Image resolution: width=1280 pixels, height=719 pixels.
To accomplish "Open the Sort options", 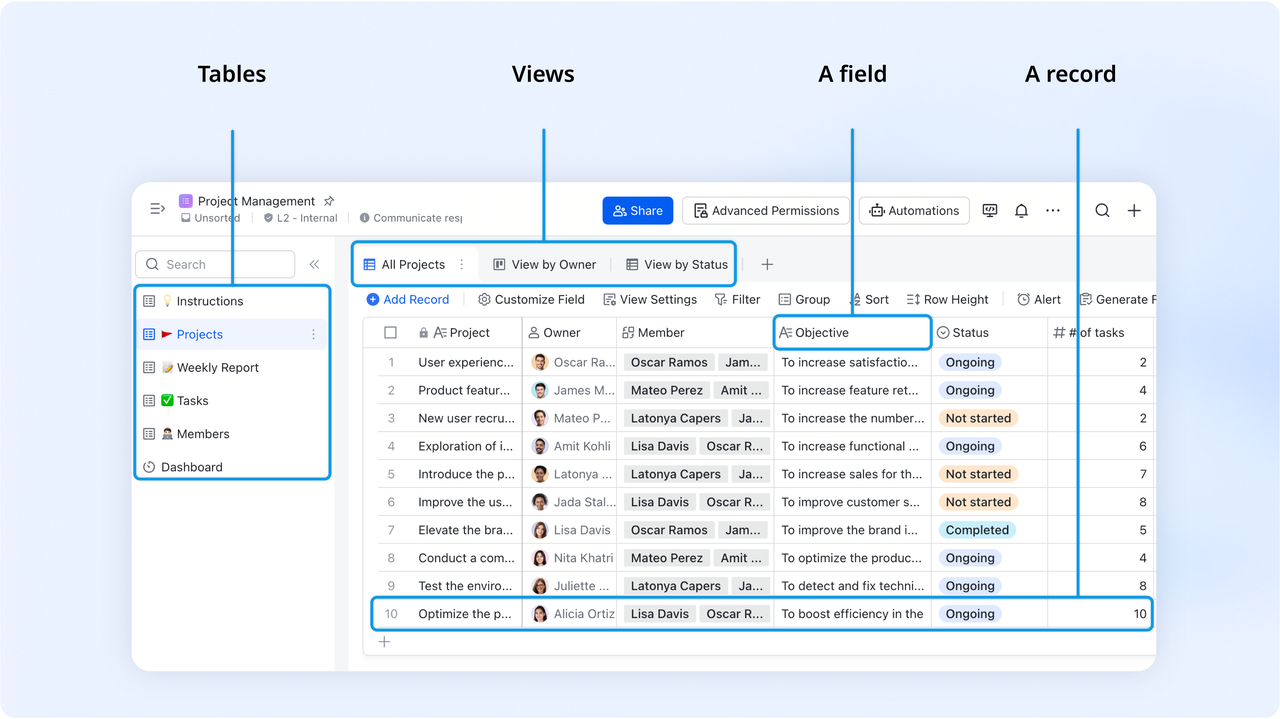I will [x=869, y=299].
